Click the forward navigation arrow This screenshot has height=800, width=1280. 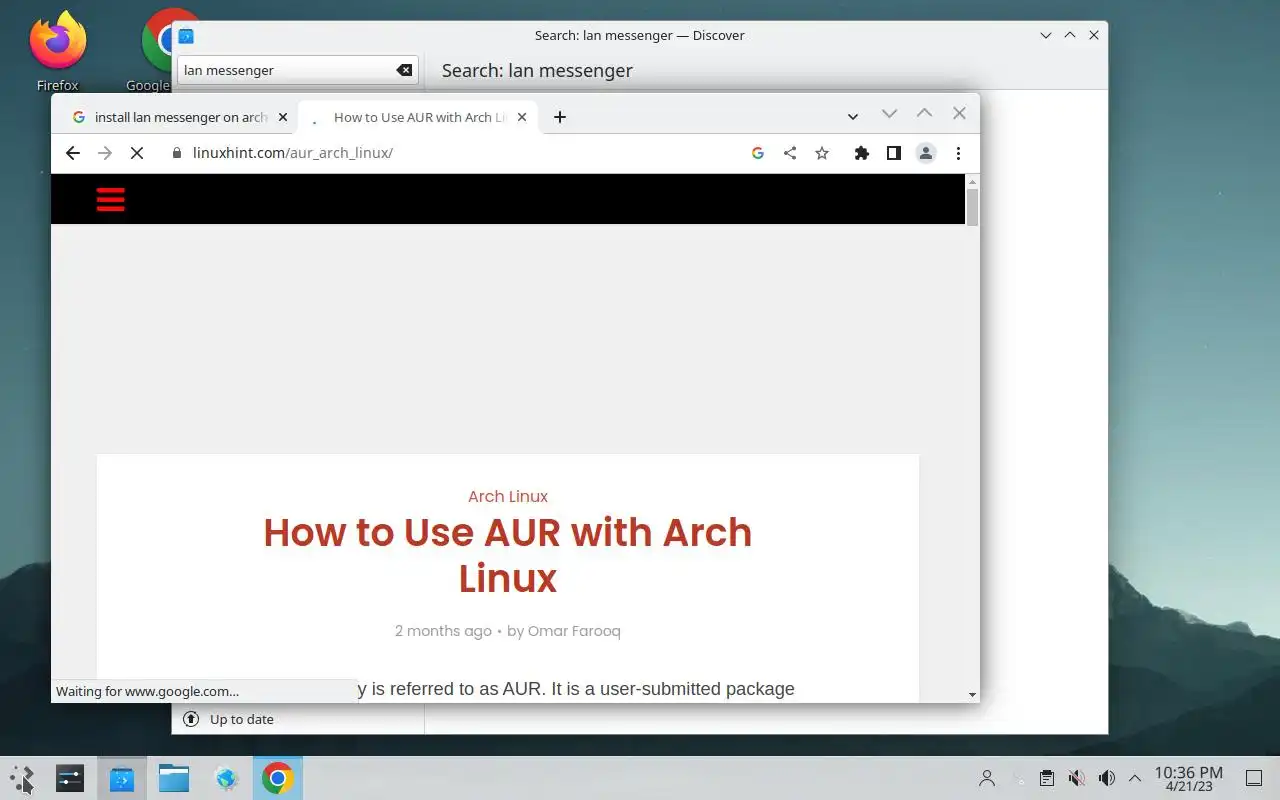coord(105,153)
